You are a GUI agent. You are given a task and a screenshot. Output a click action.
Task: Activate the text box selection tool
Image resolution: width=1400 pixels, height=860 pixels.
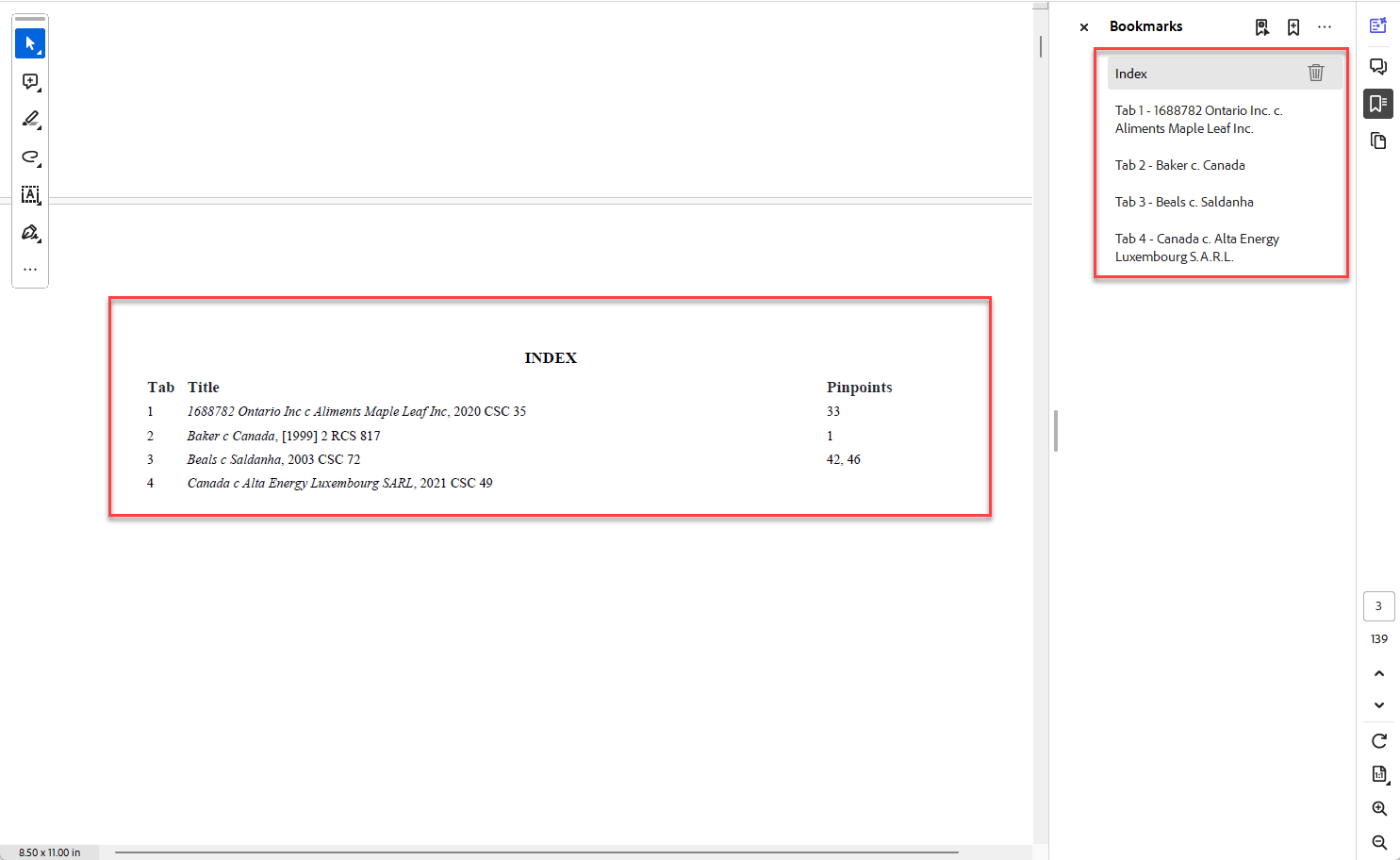pyautogui.click(x=30, y=195)
